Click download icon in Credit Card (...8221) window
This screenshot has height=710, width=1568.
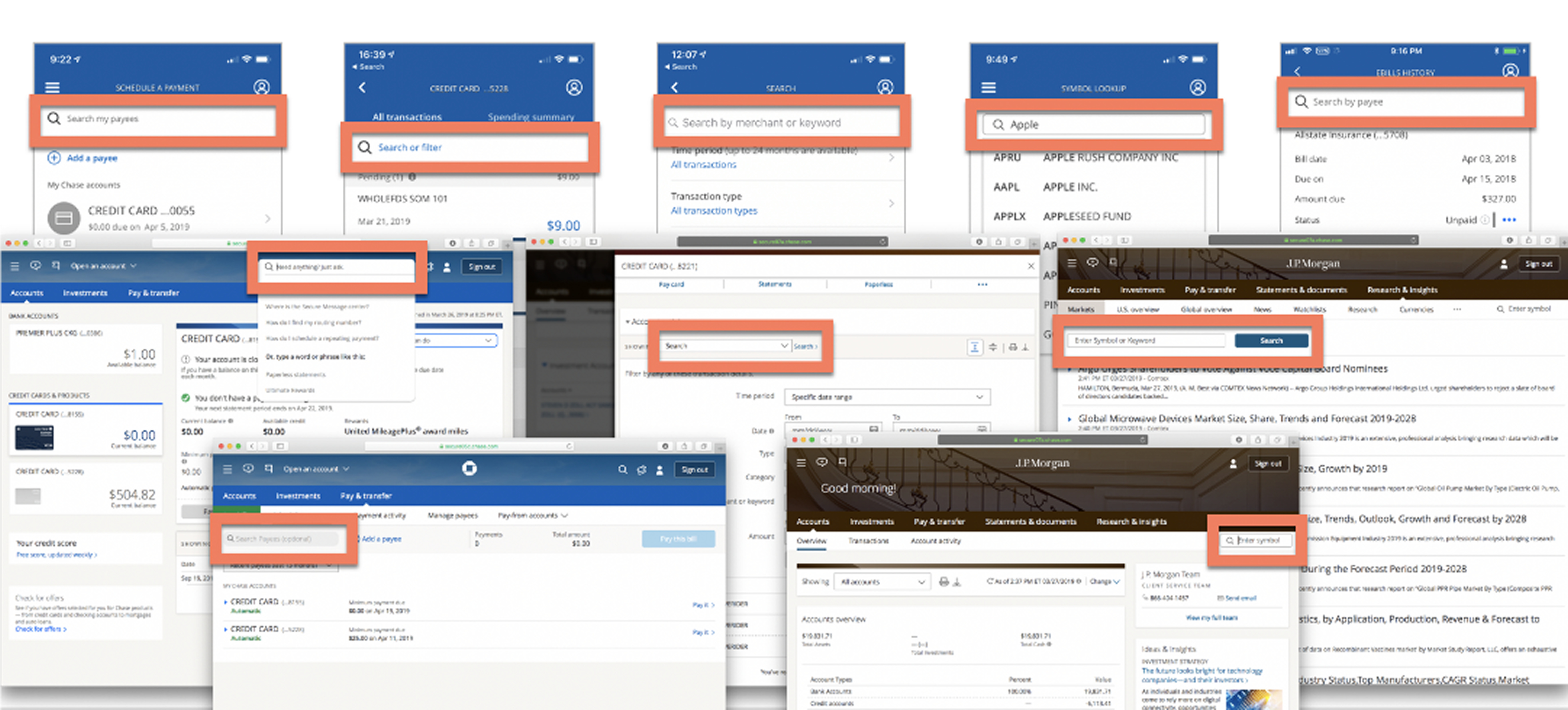tap(1025, 347)
